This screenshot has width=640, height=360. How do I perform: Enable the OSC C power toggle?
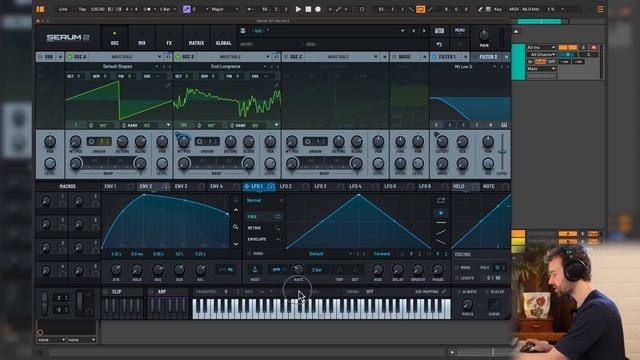(x=286, y=57)
